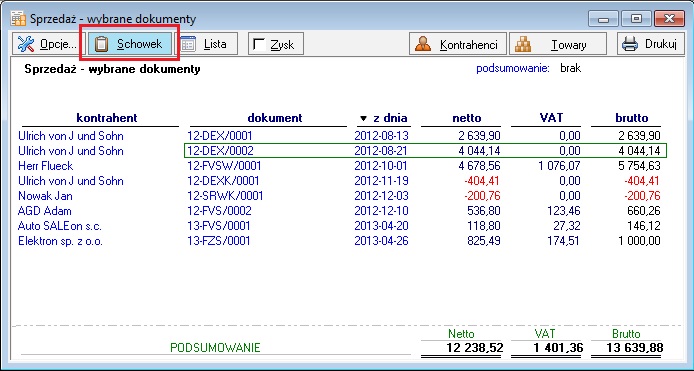Viewport: 694px width, 371px height.
Task: Click the boxes icon on Towary
Action: 523,44
